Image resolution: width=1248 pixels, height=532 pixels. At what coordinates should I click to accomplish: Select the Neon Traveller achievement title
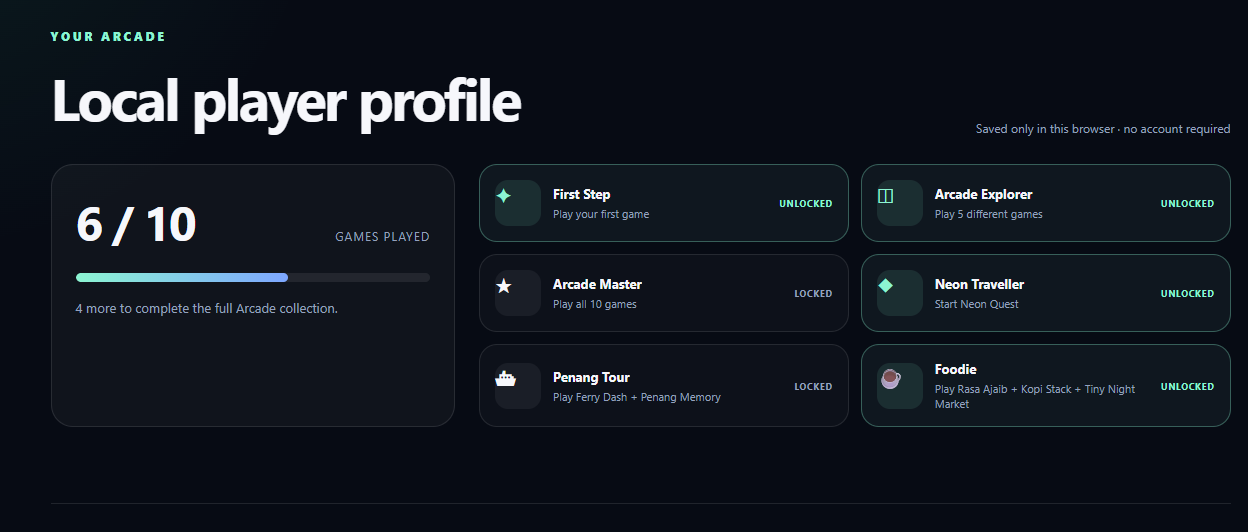(x=979, y=284)
